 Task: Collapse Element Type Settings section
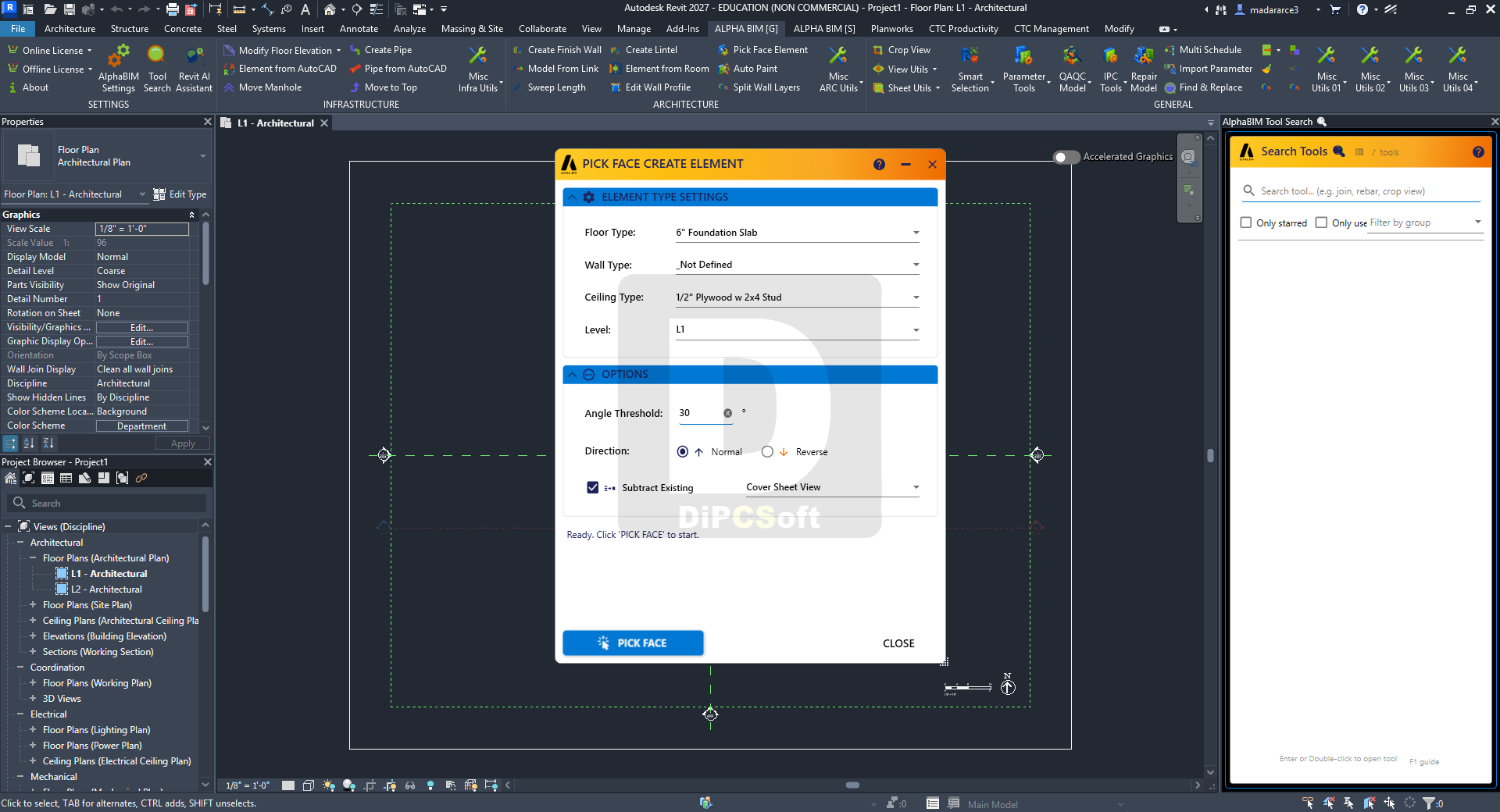click(573, 198)
